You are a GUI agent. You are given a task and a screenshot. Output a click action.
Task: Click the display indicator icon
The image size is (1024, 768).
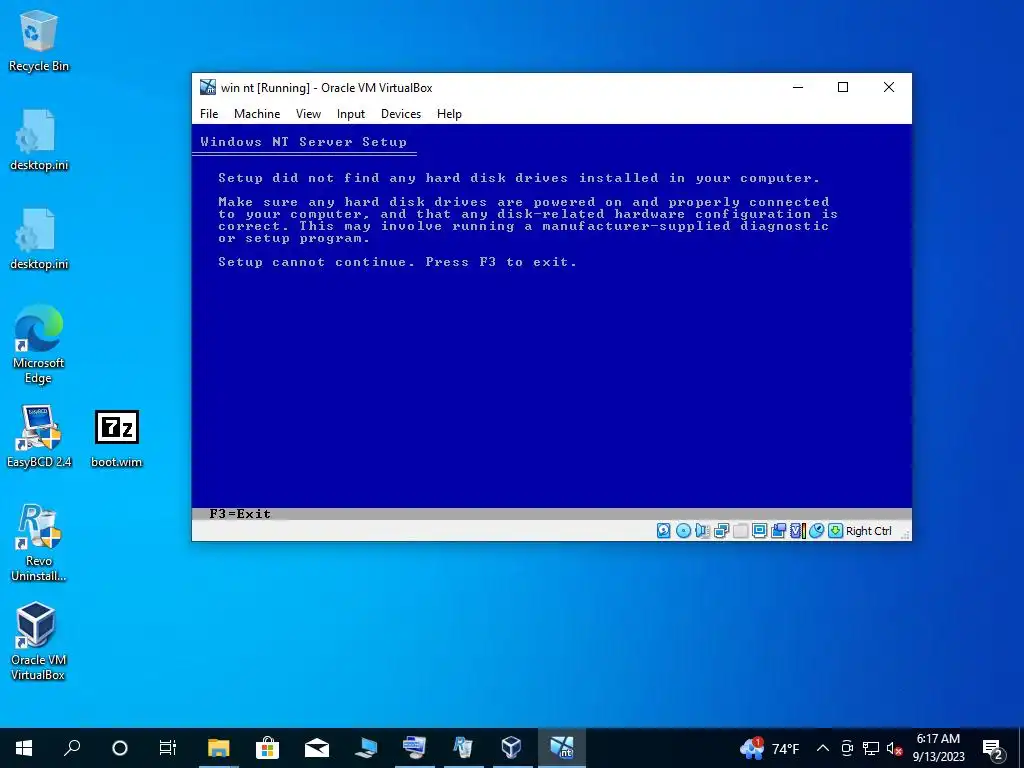pos(760,531)
